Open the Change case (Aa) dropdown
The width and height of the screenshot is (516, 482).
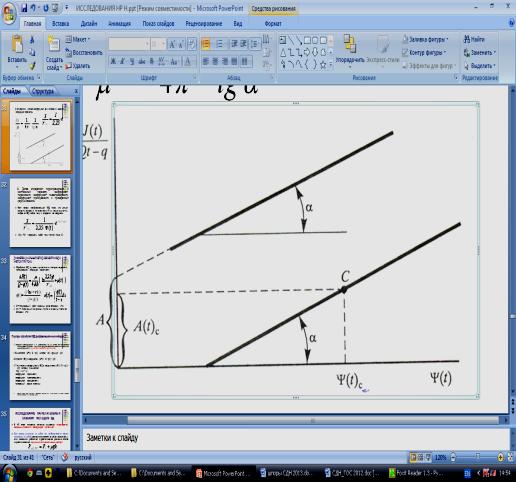point(174,61)
